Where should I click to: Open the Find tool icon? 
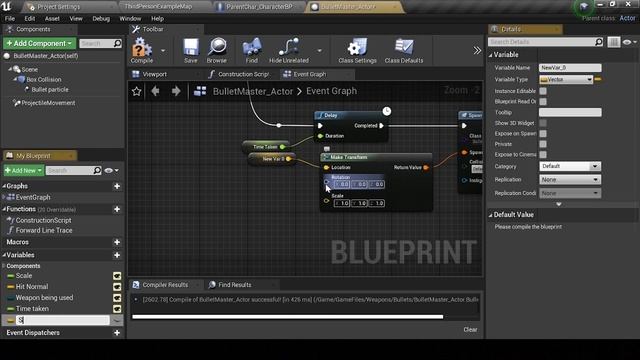(252, 50)
